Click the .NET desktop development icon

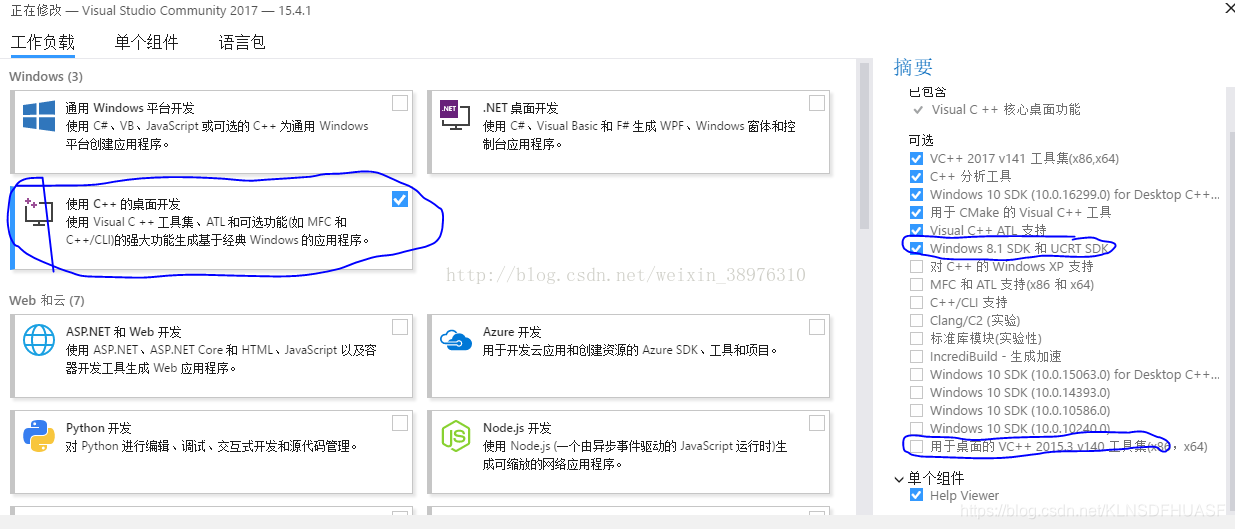(x=455, y=115)
